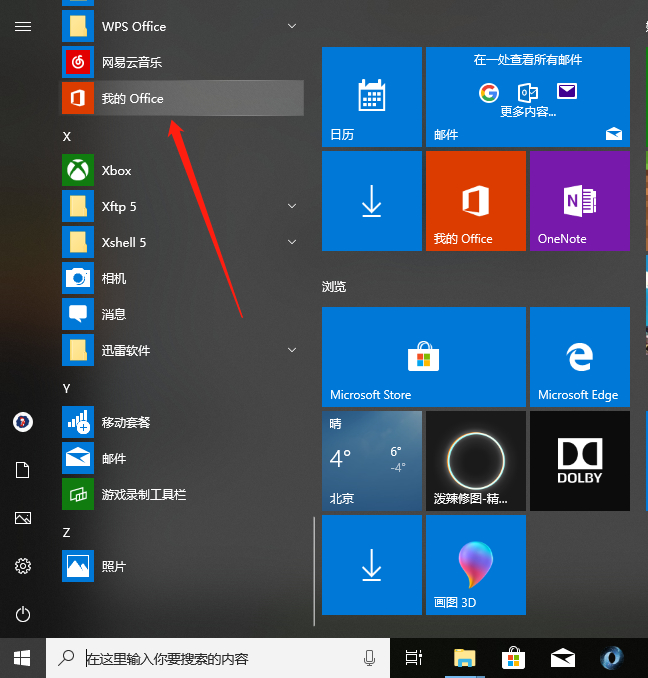This screenshot has width=648, height=678.
Task: Open 照片 photos app
Action: coord(182,566)
